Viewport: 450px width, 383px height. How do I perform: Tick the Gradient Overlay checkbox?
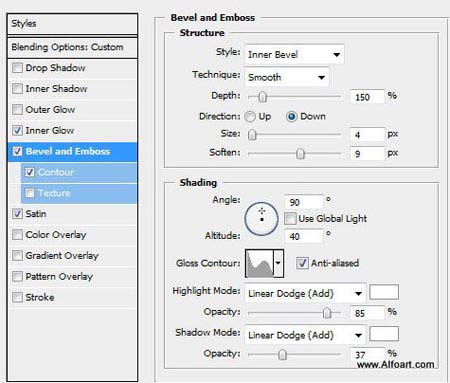click(17, 256)
